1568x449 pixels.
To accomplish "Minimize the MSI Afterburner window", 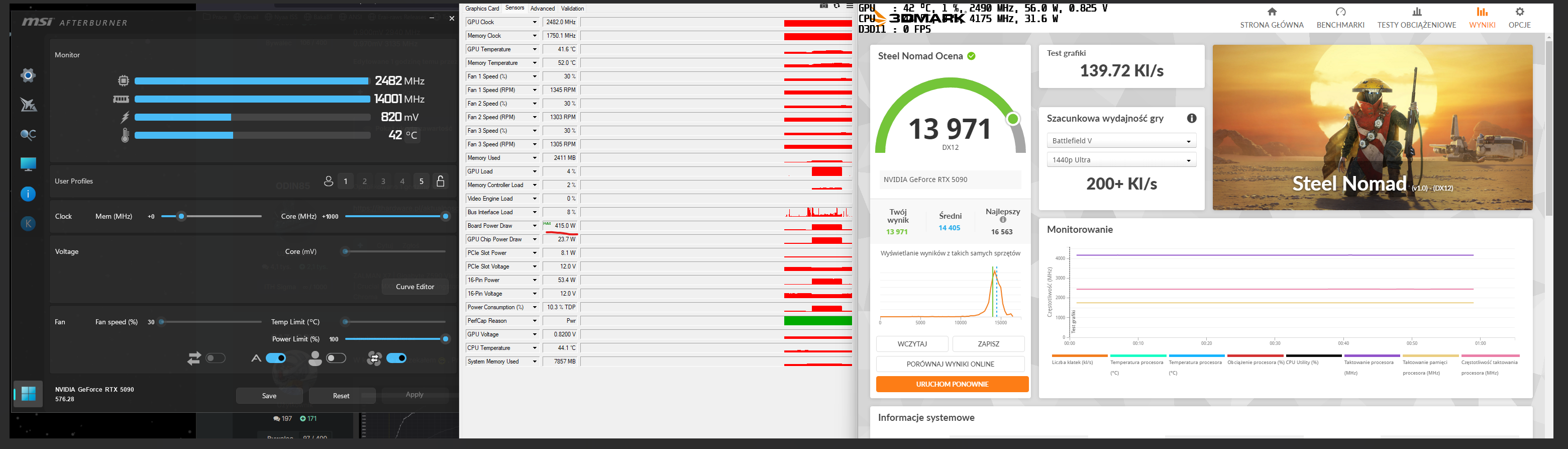I will pos(432,18).
